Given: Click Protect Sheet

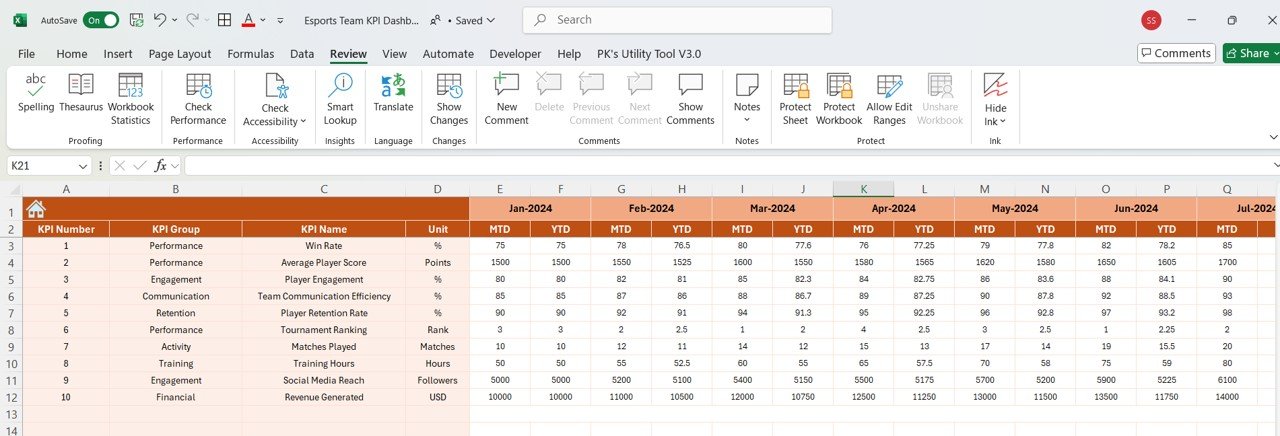Looking at the screenshot, I should (795, 99).
